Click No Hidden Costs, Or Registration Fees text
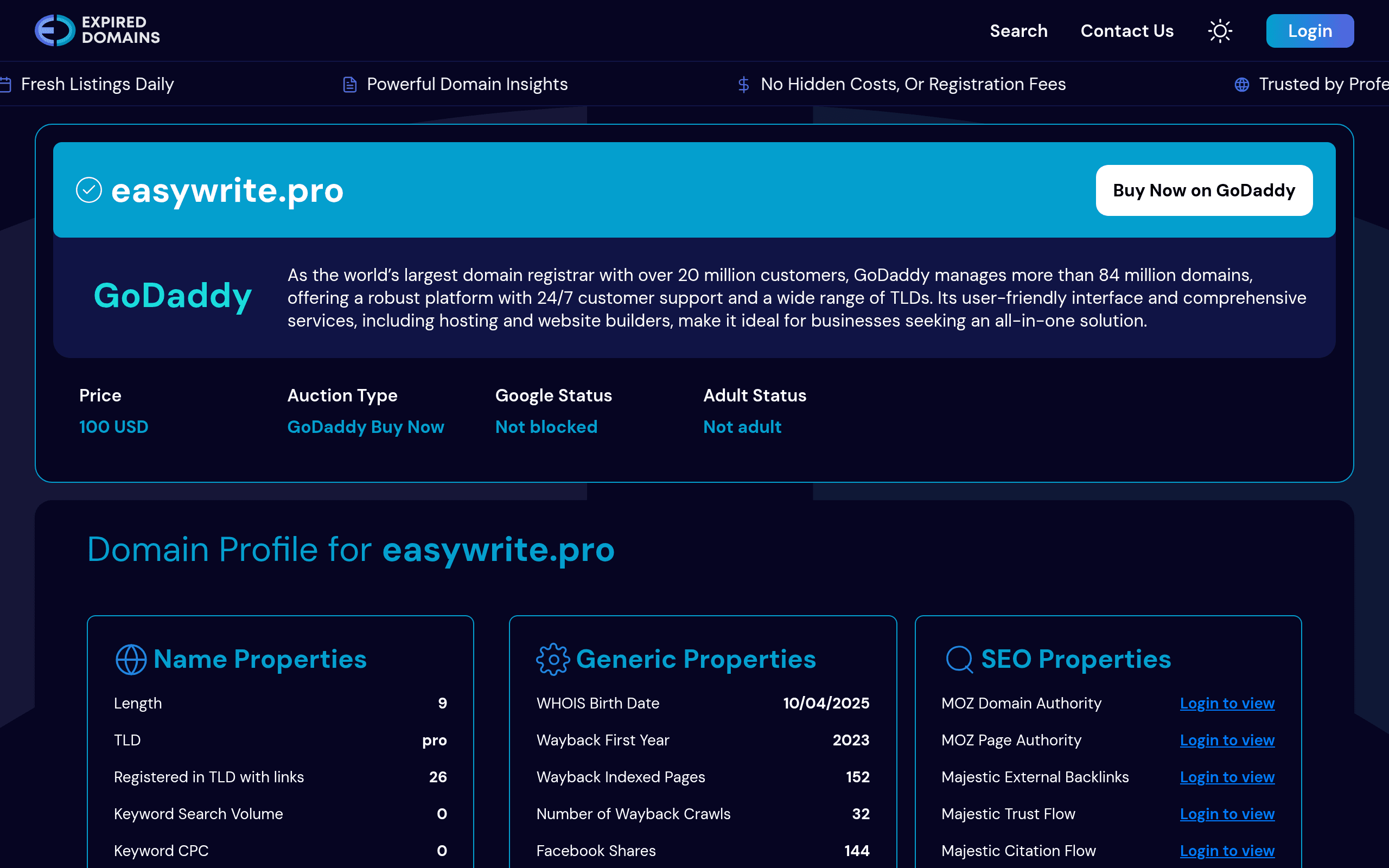 coord(913,85)
